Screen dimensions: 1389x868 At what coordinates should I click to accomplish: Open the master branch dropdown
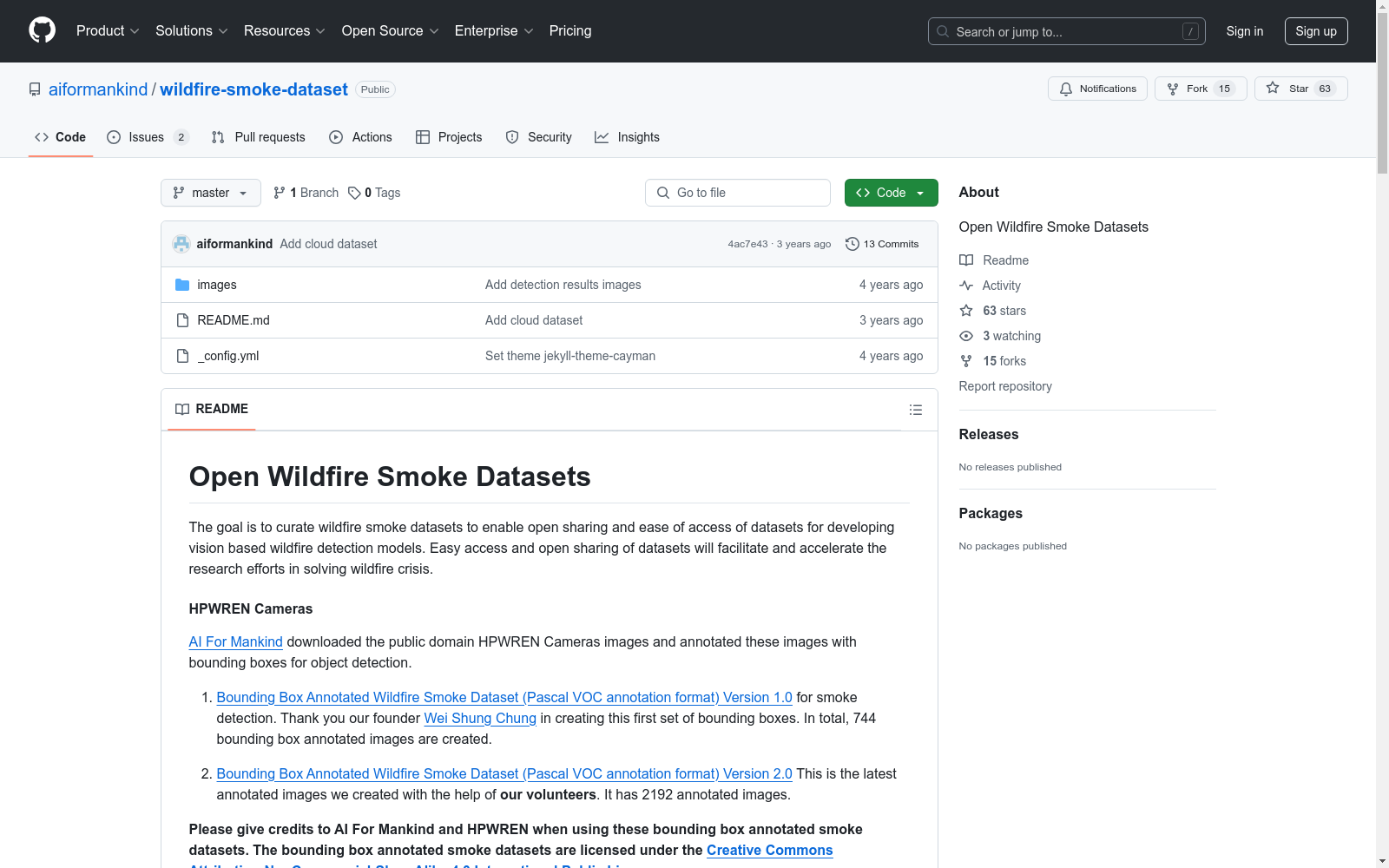(x=211, y=193)
